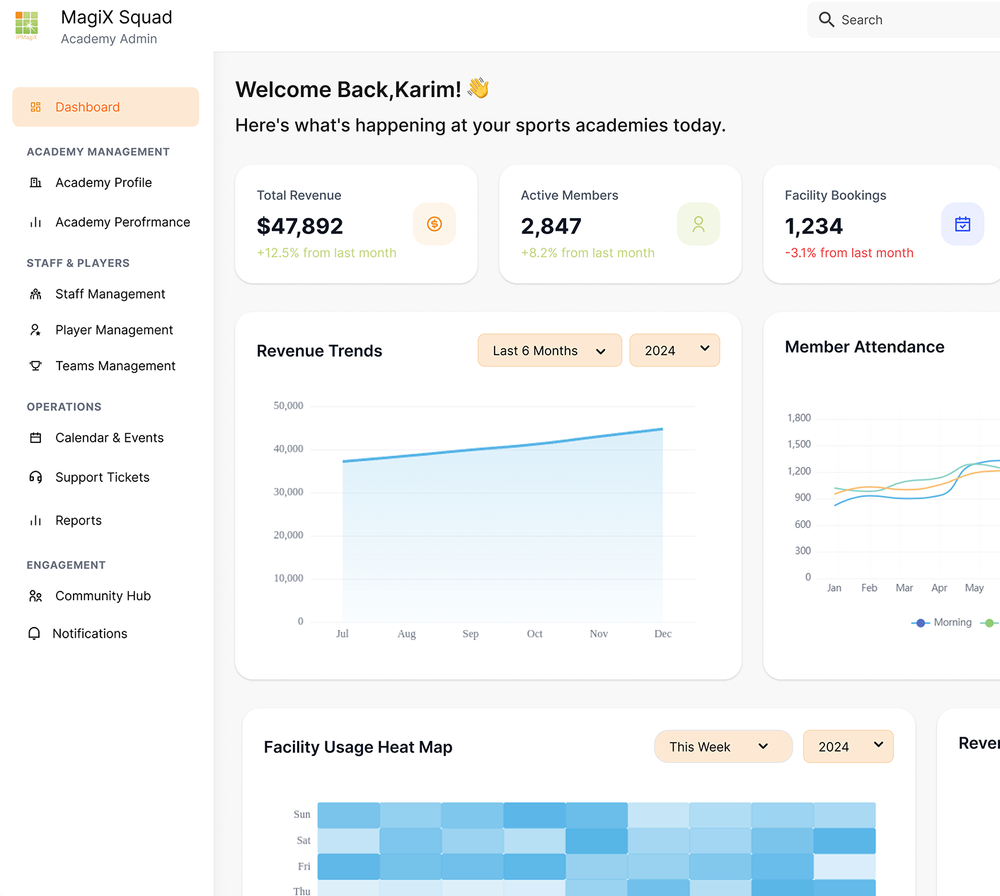The height and width of the screenshot is (896, 1000).
Task: Click the MagiX Squad logo icon
Action: pos(26,26)
